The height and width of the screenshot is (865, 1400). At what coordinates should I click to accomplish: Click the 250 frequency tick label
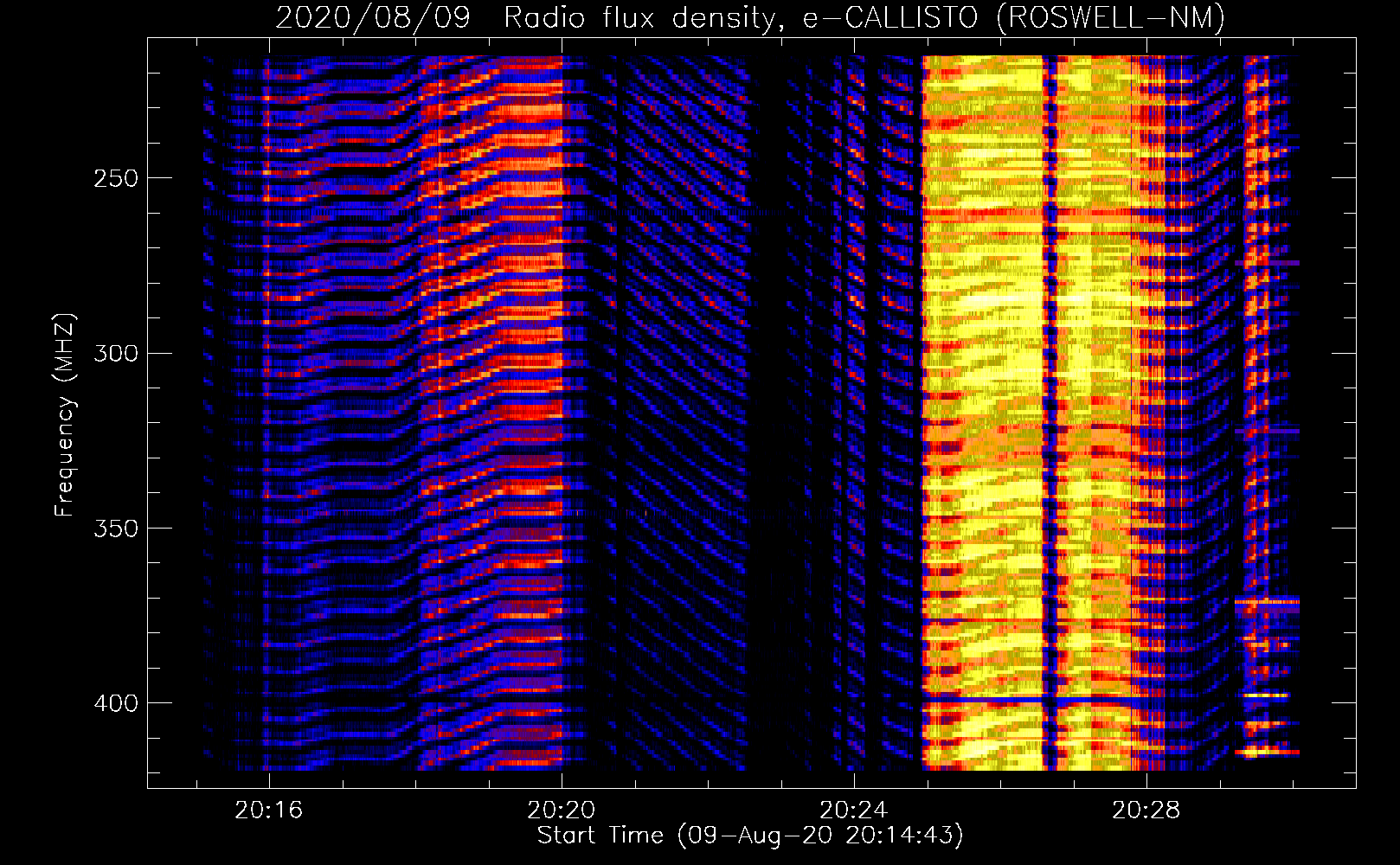click(x=116, y=178)
